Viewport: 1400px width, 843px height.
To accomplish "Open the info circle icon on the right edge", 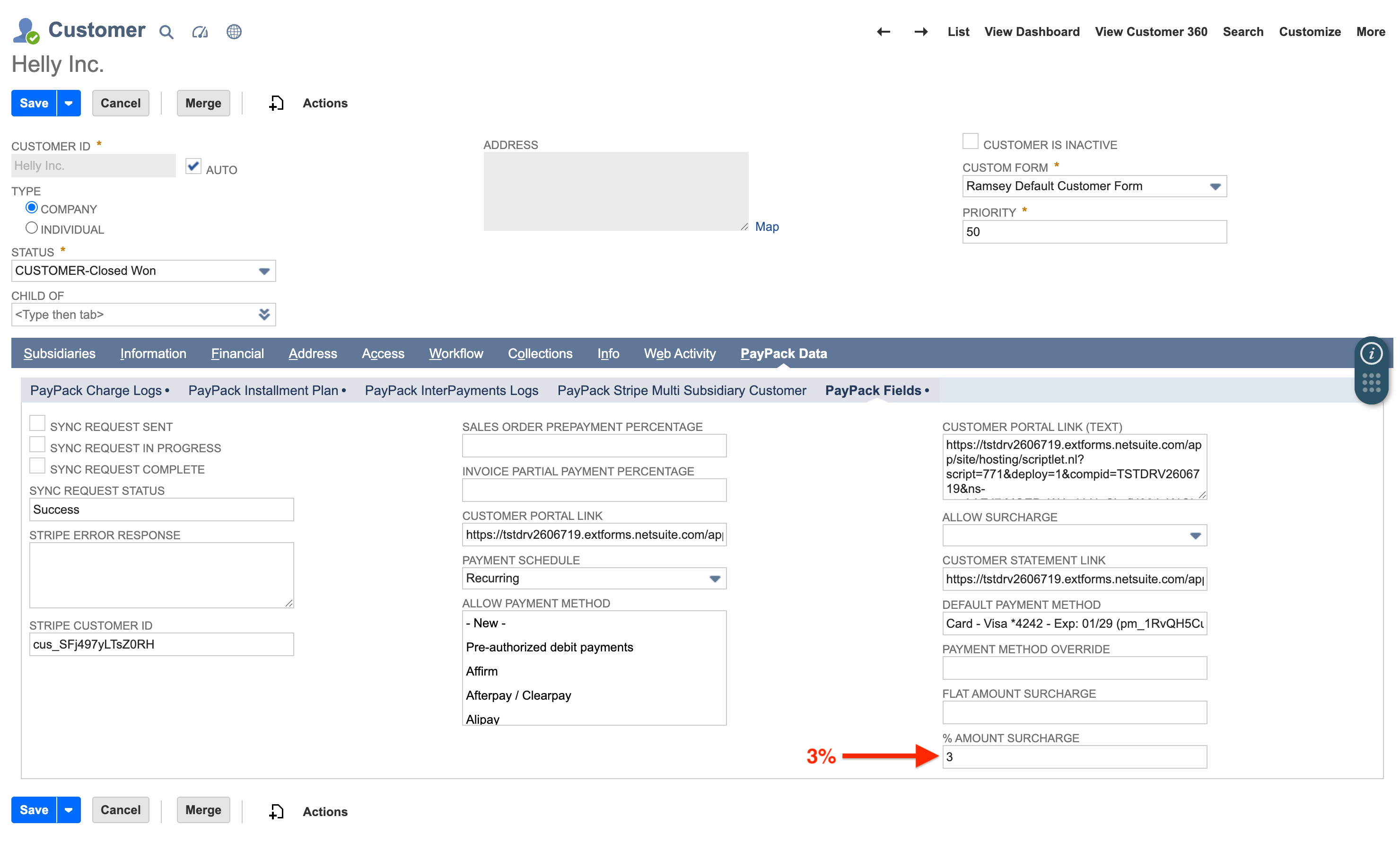I will [1372, 353].
